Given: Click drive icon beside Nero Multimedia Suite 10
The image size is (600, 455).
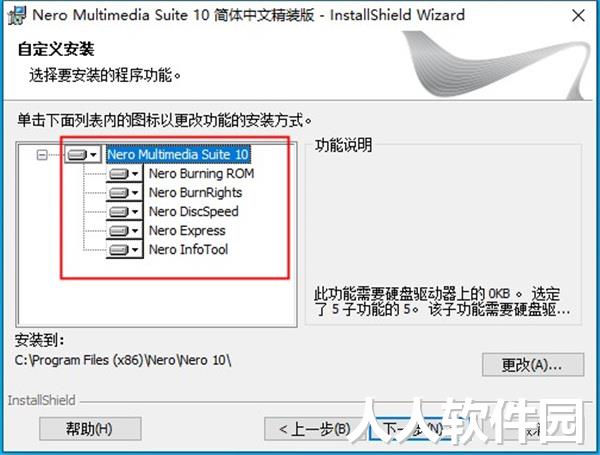Looking at the screenshot, I should [82, 155].
